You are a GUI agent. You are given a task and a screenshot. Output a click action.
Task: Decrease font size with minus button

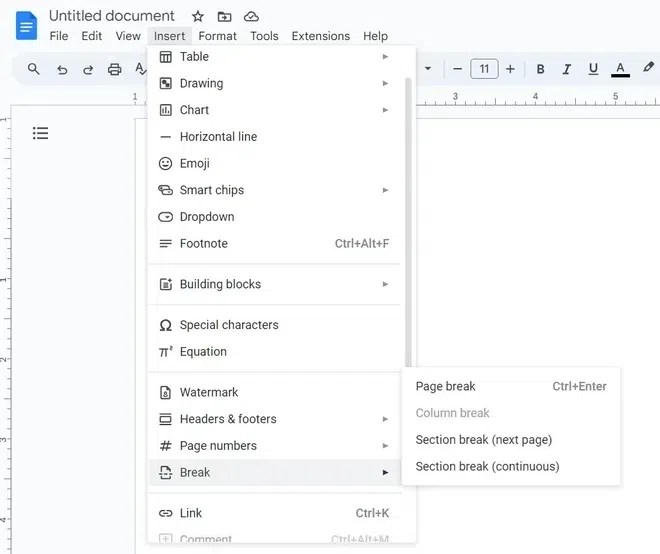coord(458,69)
